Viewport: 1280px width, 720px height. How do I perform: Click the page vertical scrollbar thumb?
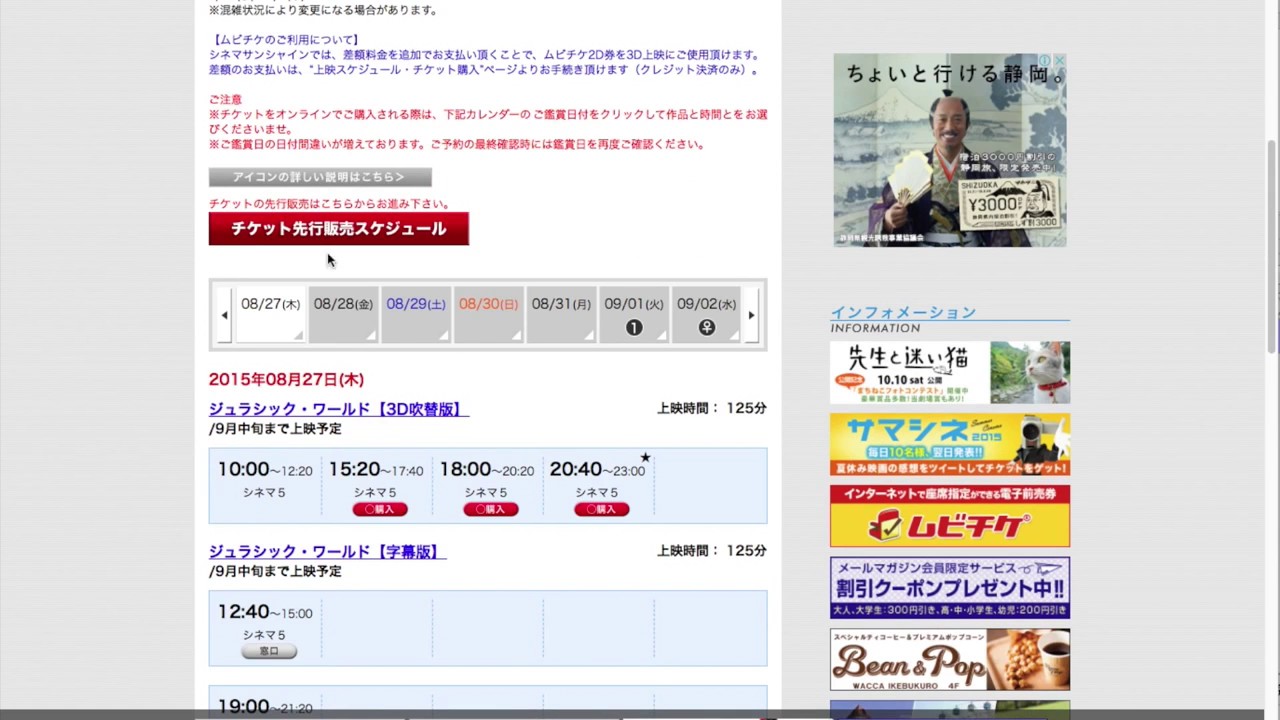click(1272, 245)
